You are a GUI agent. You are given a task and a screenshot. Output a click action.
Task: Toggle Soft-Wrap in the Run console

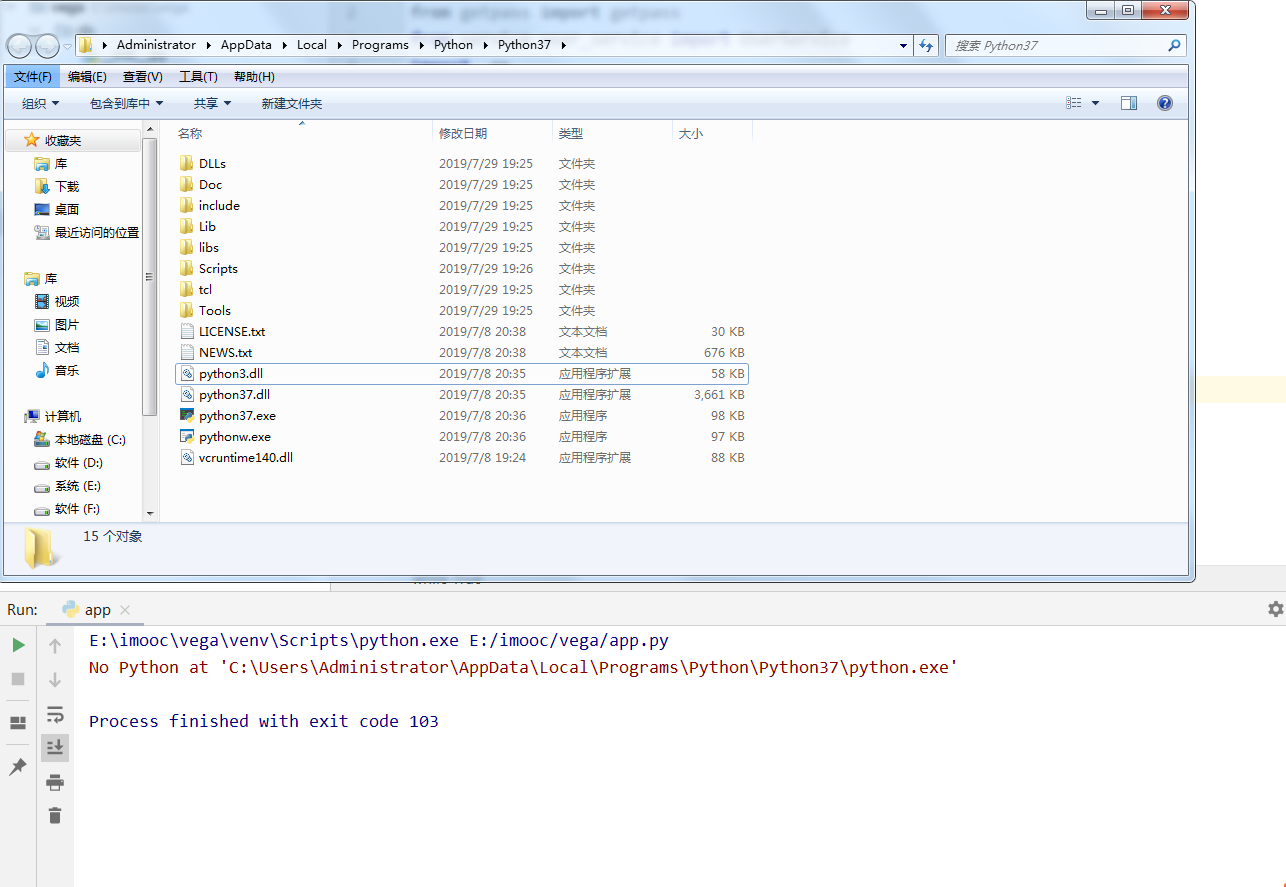[55, 714]
